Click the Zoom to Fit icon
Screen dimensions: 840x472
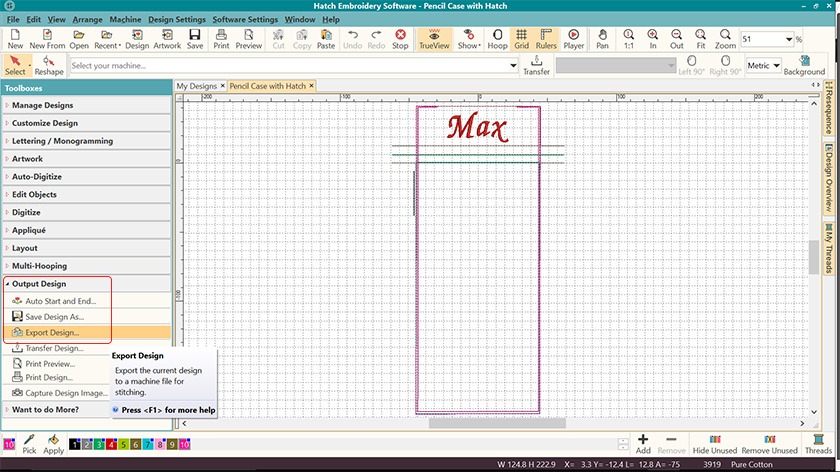701,38
